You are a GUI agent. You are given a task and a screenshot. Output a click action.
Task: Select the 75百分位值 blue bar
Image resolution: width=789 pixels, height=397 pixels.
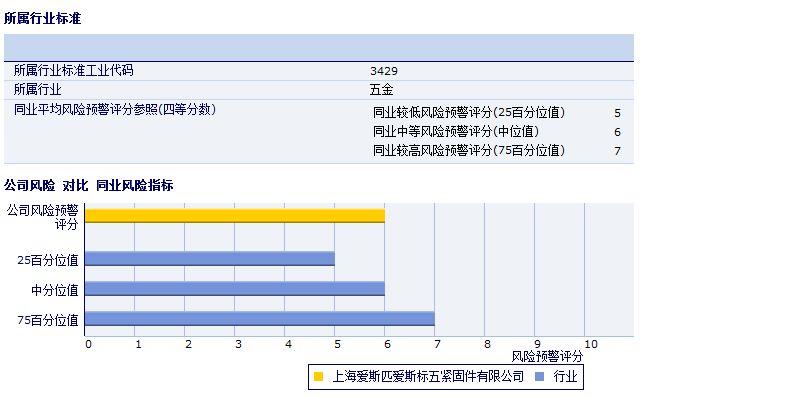point(260,319)
